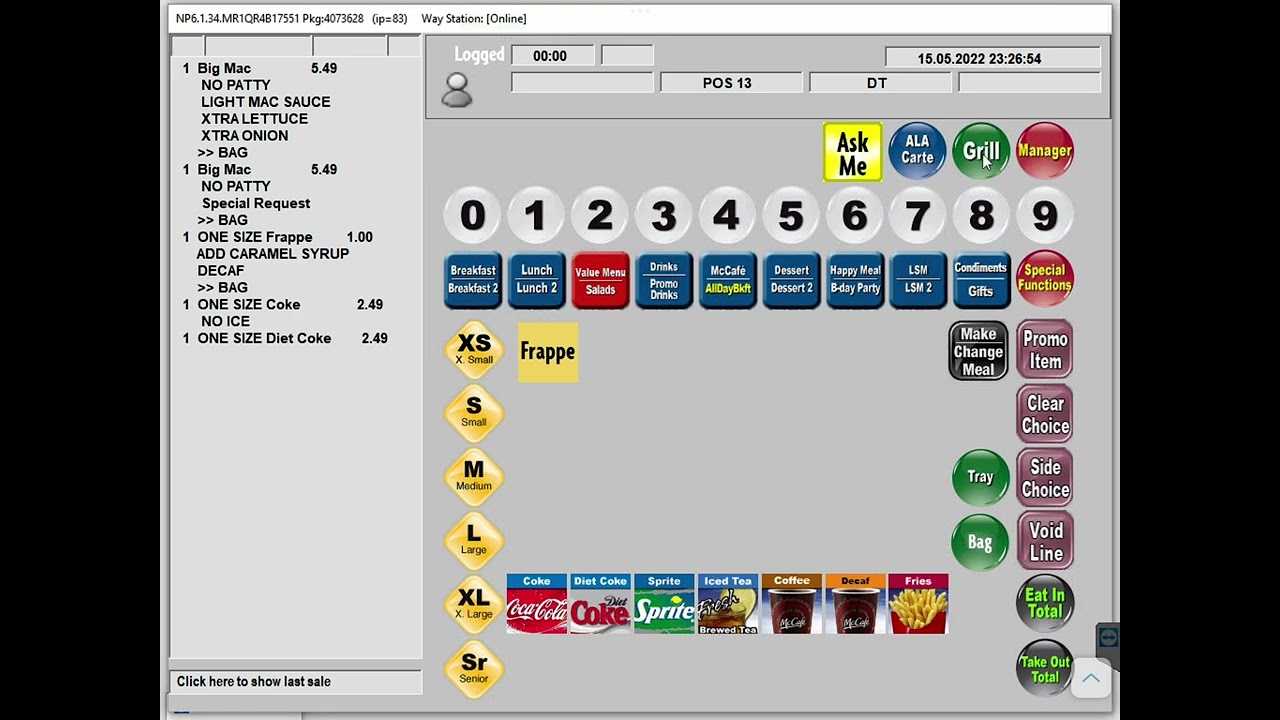The height and width of the screenshot is (720, 1280).
Task: Switch to Value Menu Salads tab
Action: pyautogui.click(x=600, y=280)
